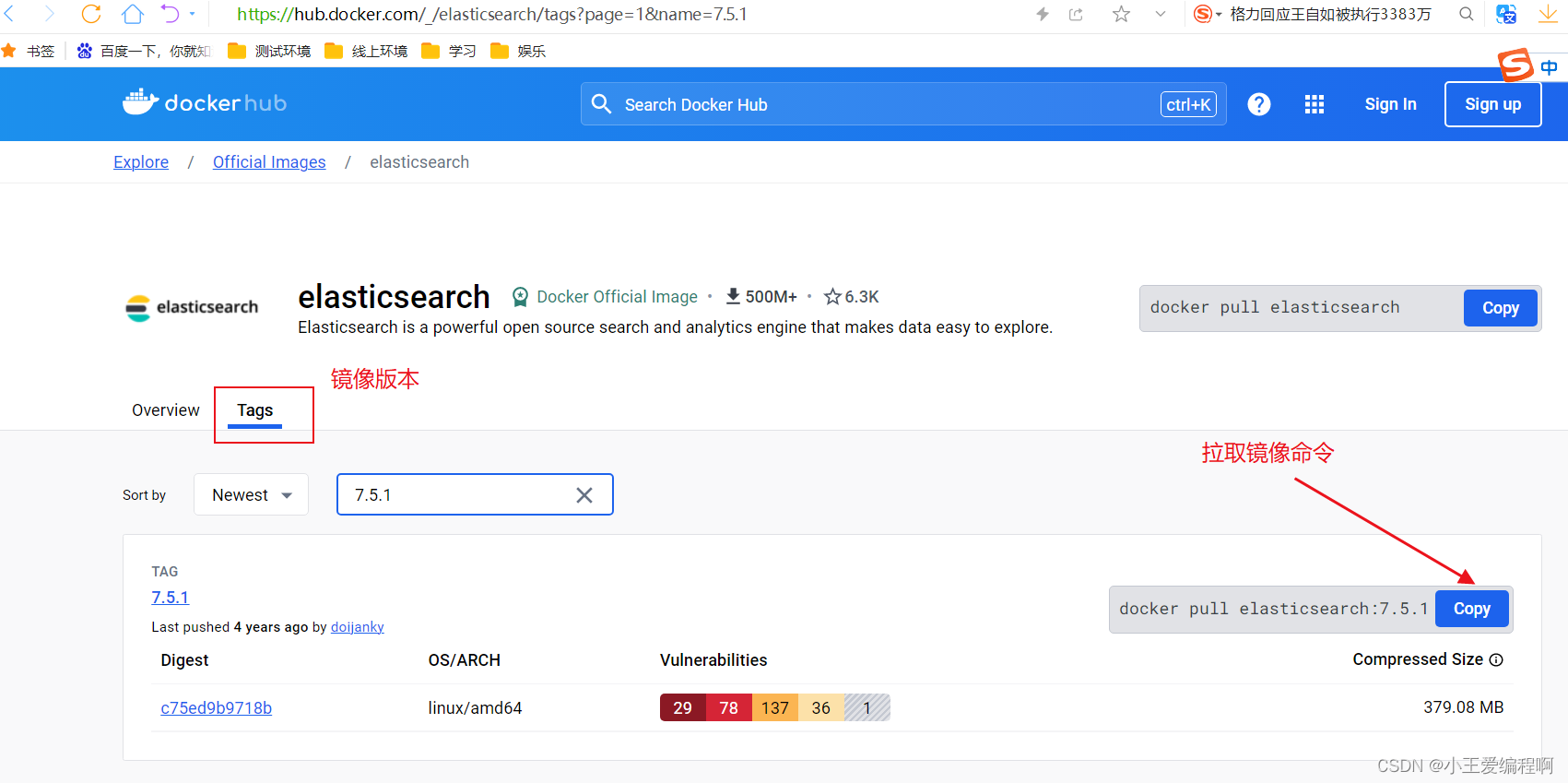Open the 娱乐 bookmark folder
Viewport: 1568px width, 783px height.
click(518, 51)
